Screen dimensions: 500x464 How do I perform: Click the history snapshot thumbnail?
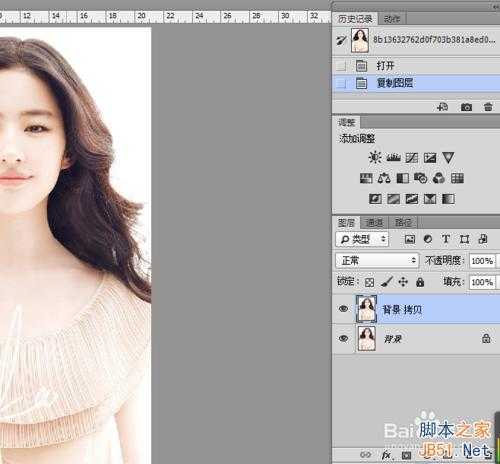[x=360, y=40]
